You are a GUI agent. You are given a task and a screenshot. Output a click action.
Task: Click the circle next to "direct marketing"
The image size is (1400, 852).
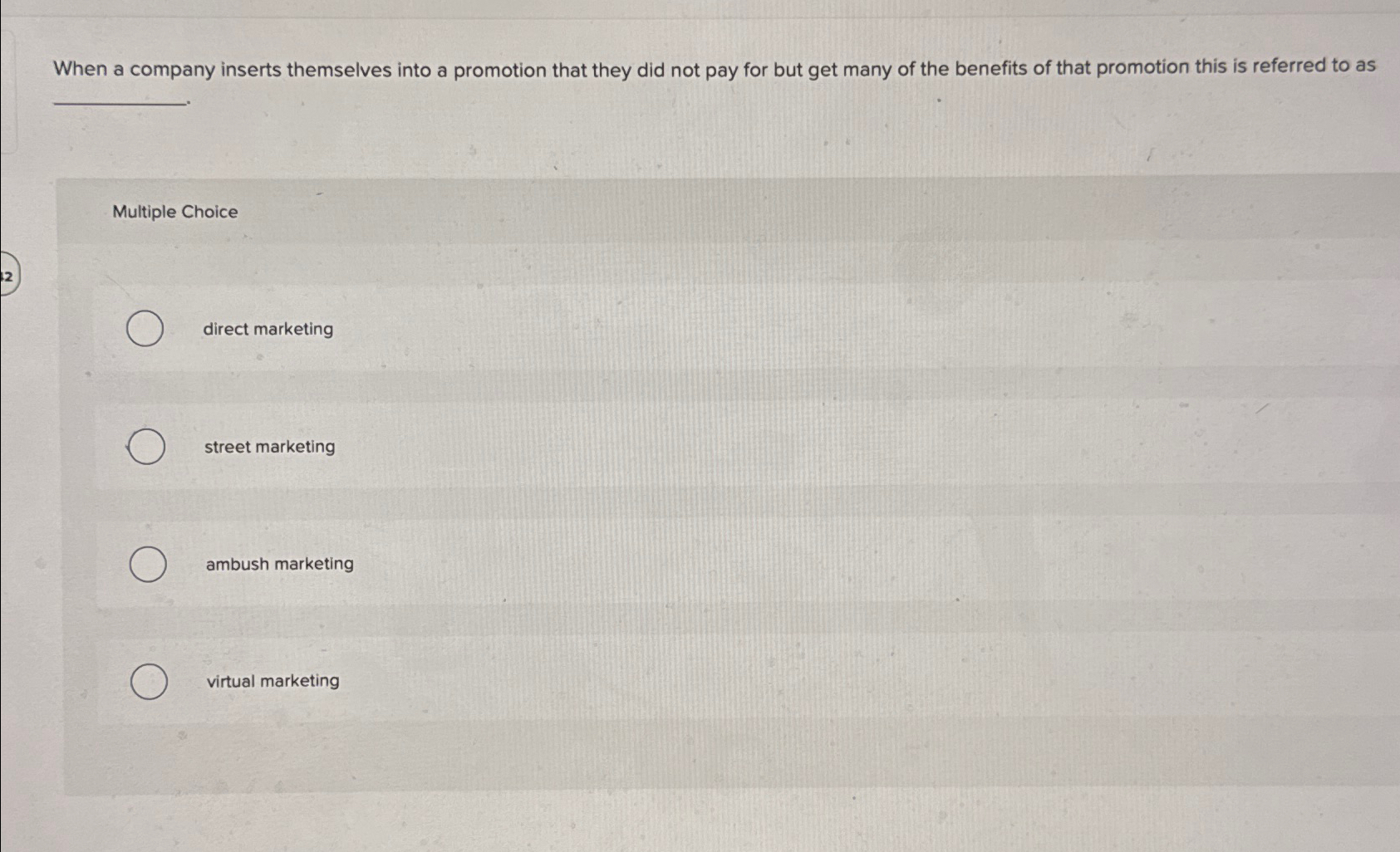click(145, 329)
